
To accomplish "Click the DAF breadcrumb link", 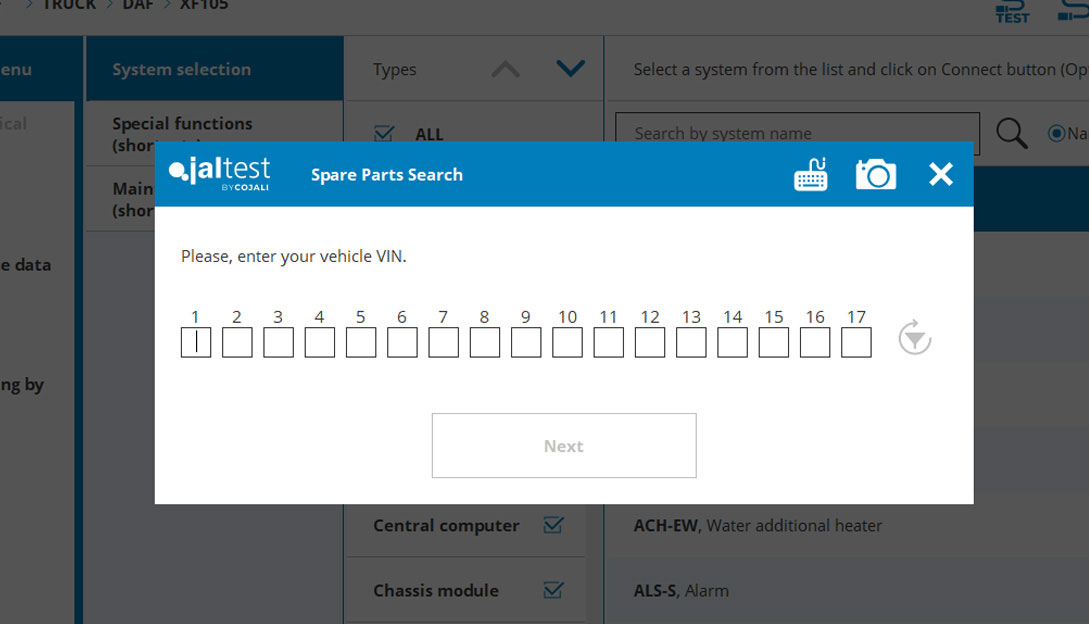I will click(x=139, y=5).
